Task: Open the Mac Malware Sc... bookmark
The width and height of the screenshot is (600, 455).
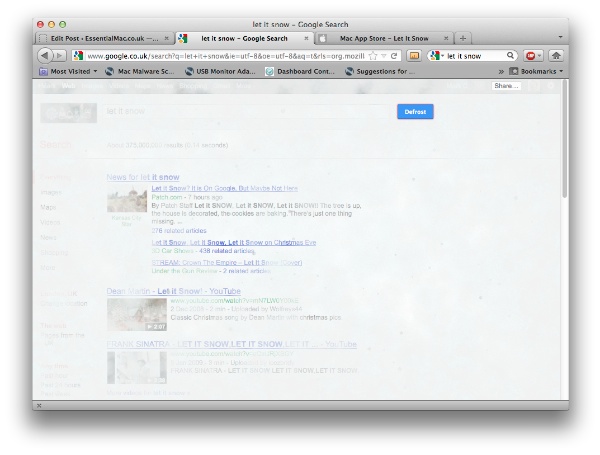Action: pyautogui.click(x=140, y=71)
